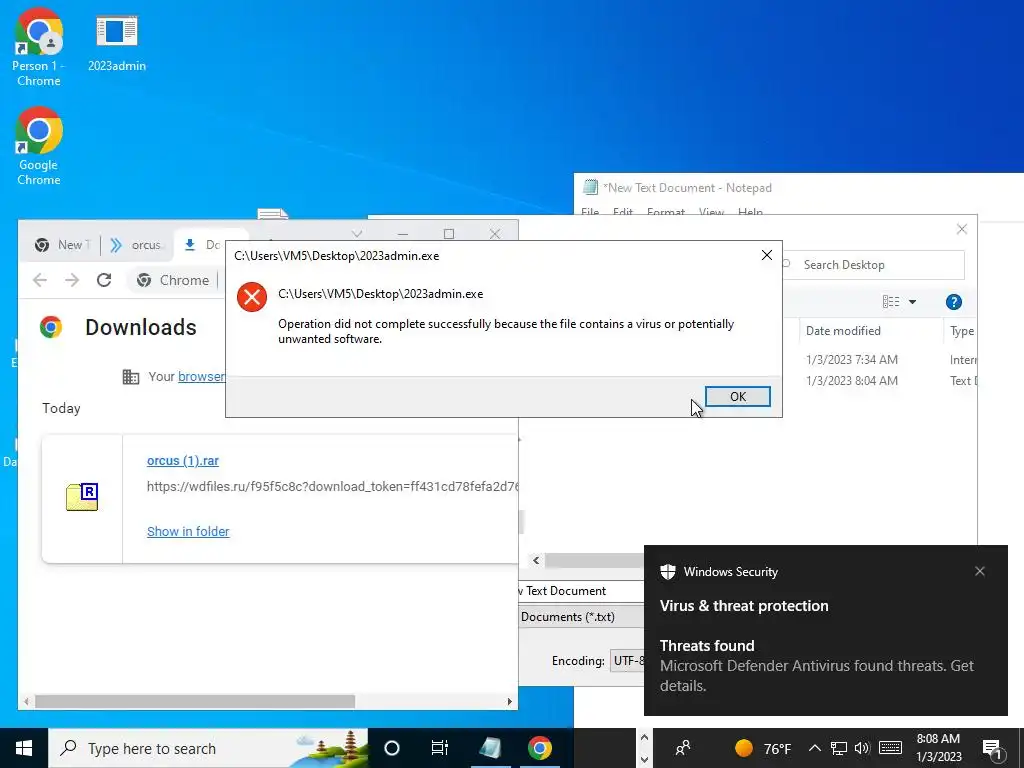Screen dimensions: 1024x768
Task: Open the Person 1 Chrome desktop shortcut
Action: coord(39,48)
